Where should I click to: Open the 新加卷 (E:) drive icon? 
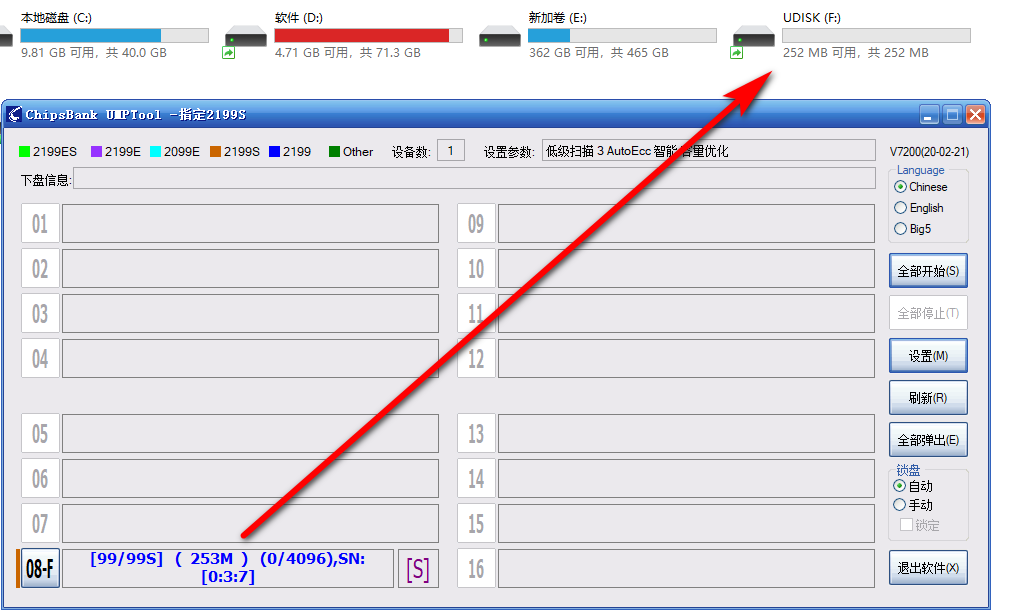point(499,37)
